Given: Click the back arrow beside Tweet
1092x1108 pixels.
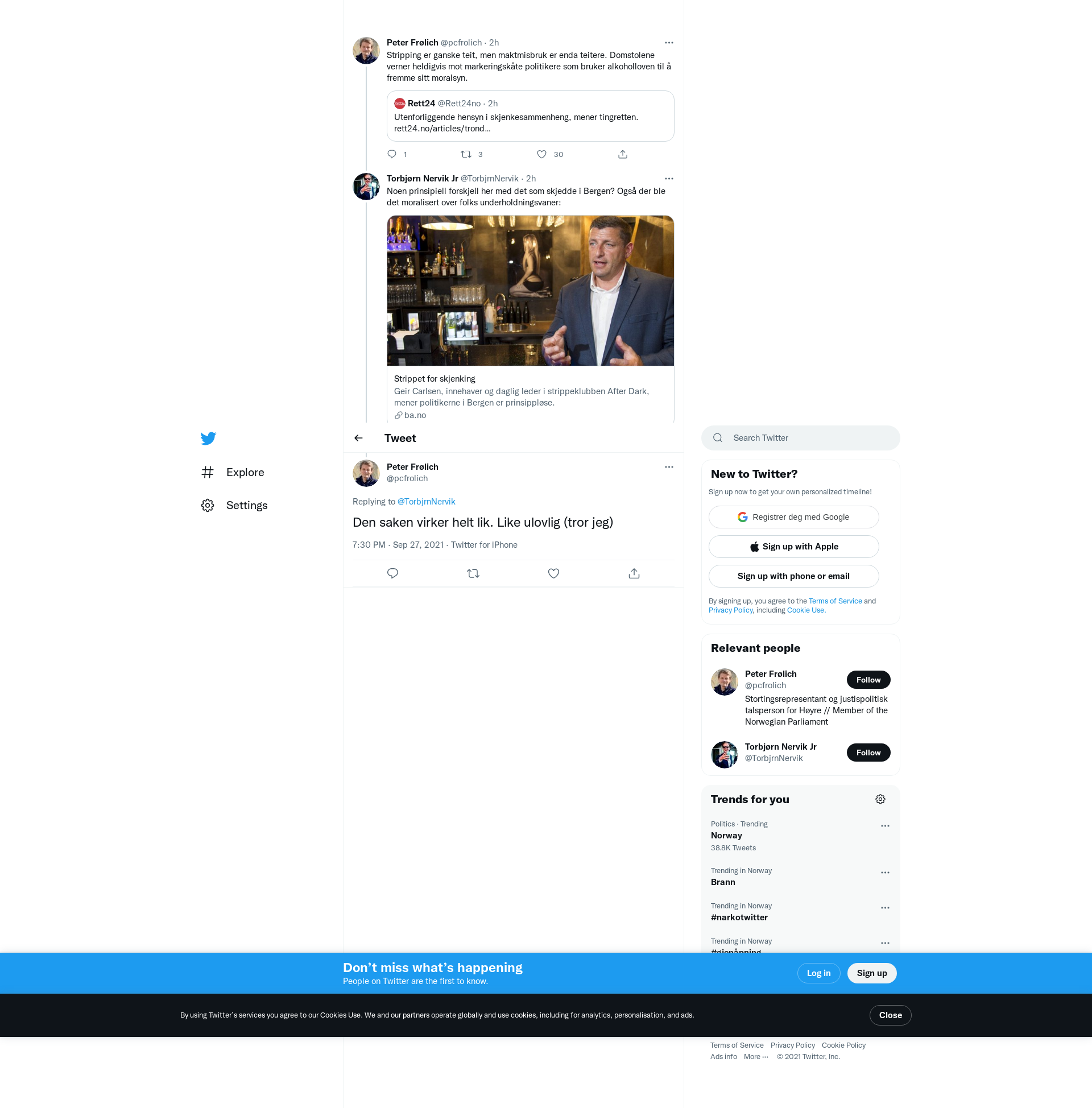Looking at the screenshot, I should [358, 438].
